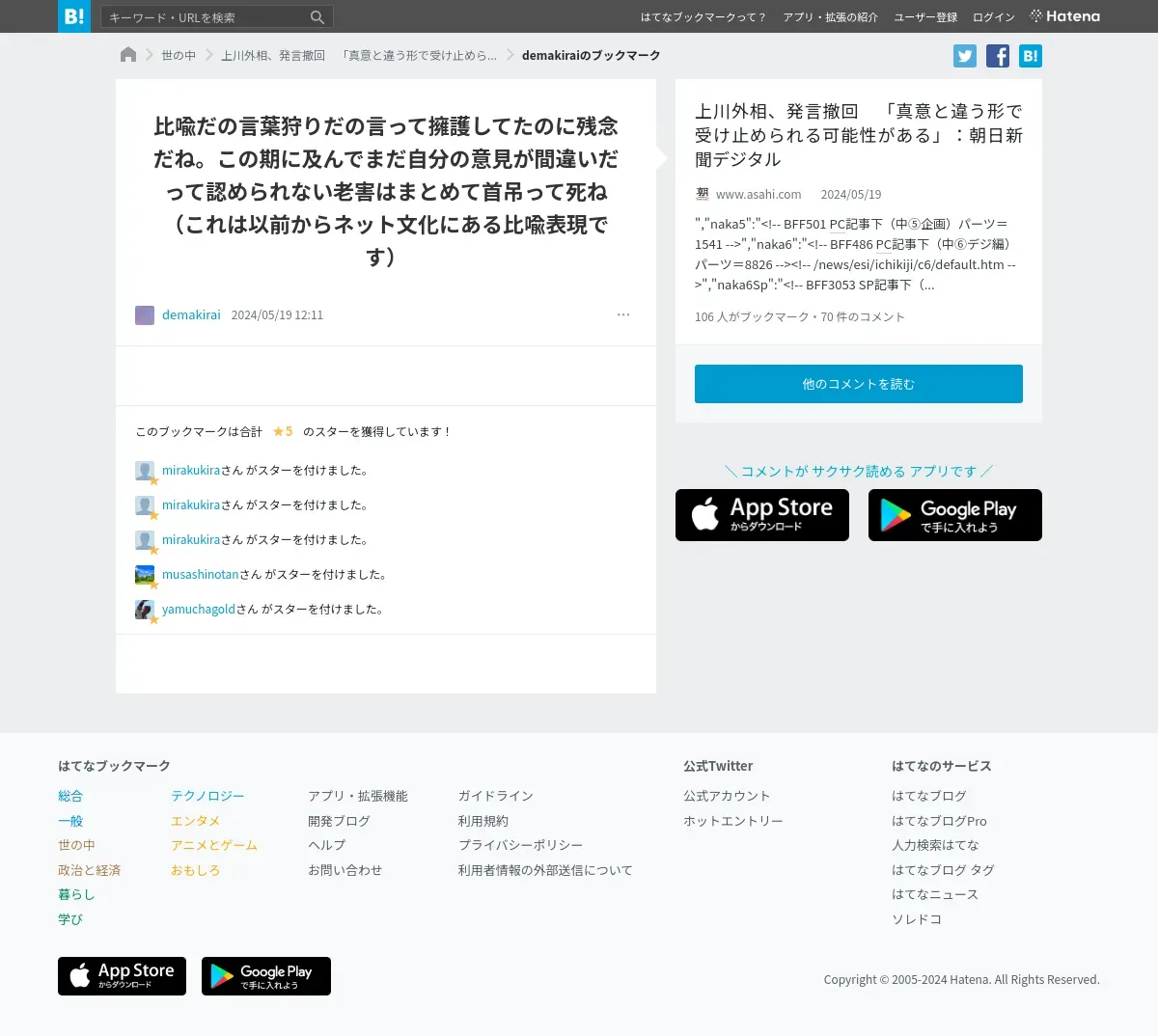
Task: Open footer category 世の中
Action: point(76,845)
